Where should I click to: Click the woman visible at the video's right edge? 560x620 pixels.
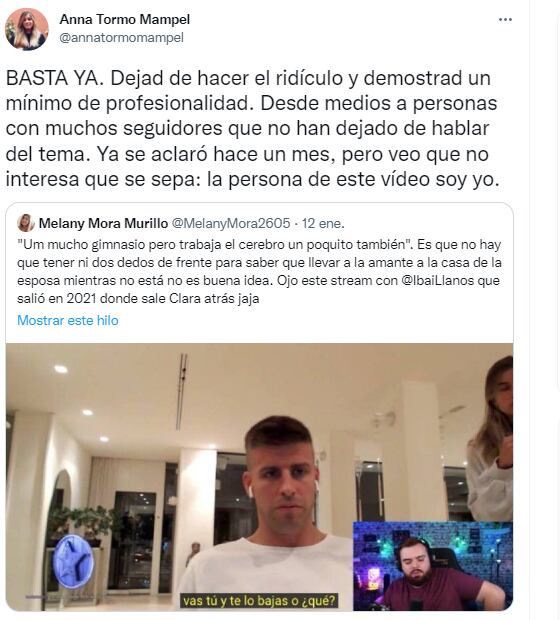point(490,439)
